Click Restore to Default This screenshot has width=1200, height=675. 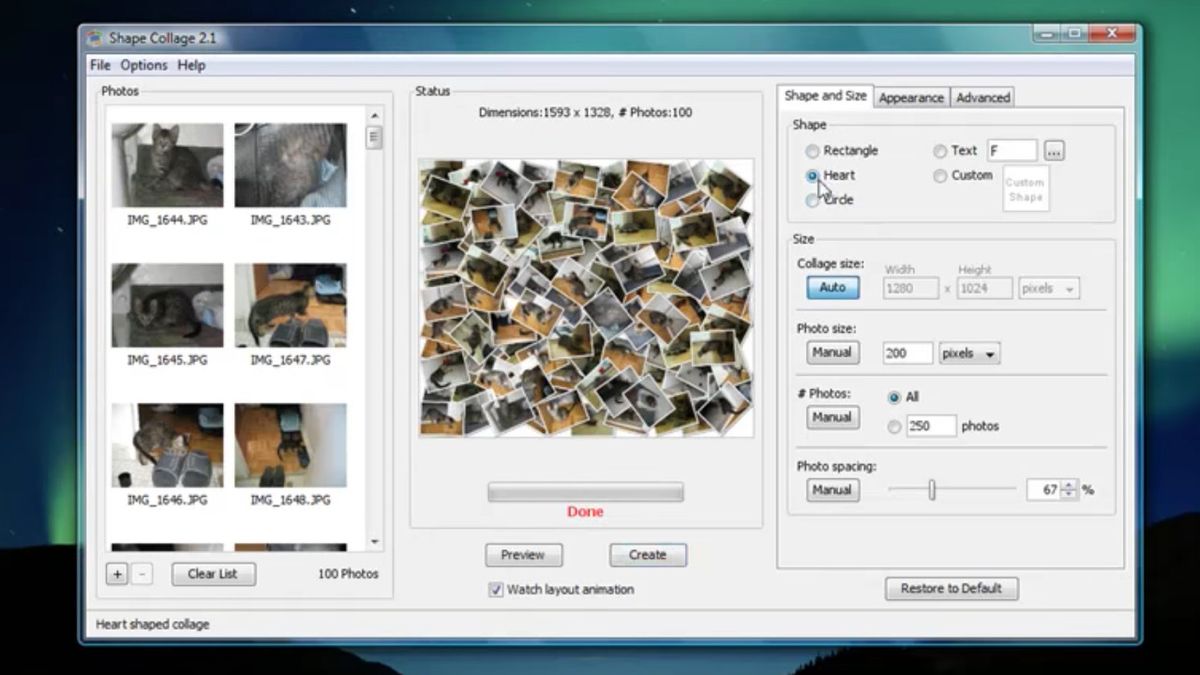click(x=950, y=589)
